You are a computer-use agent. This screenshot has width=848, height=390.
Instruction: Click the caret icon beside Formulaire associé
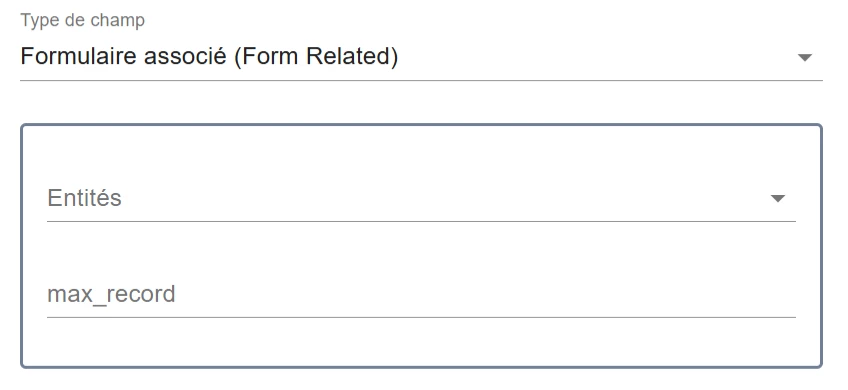[805, 57]
